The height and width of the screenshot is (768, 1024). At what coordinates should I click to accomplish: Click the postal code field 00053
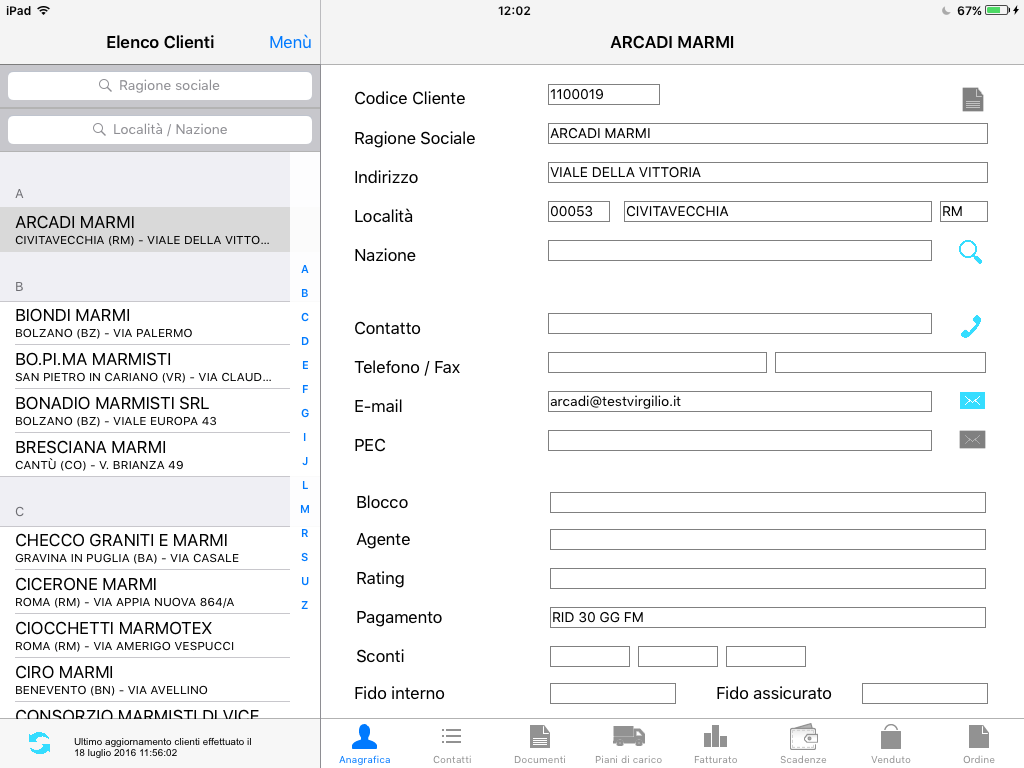point(579,212)
